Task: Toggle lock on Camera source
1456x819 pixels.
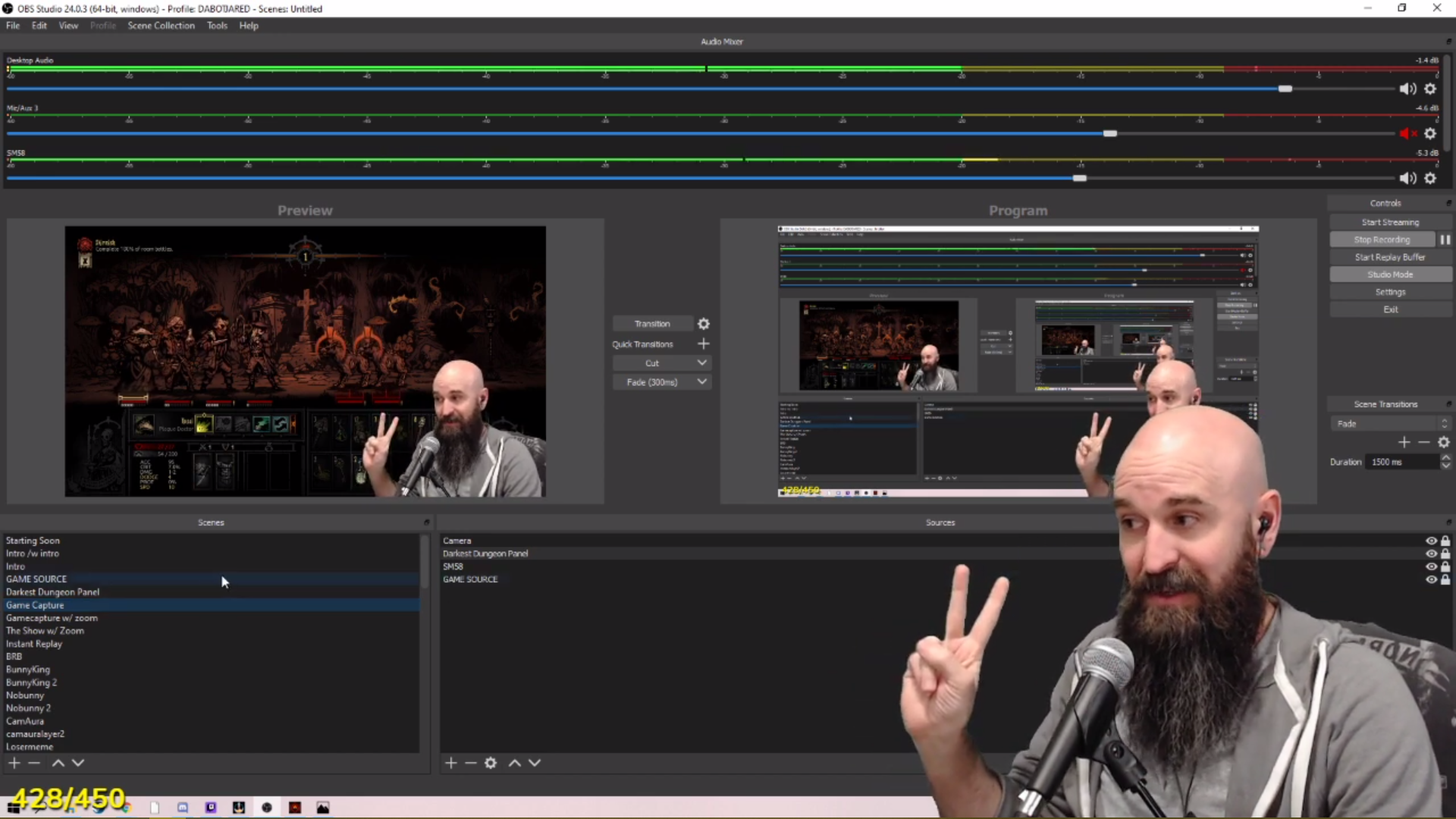Action: coord(1445,541)
